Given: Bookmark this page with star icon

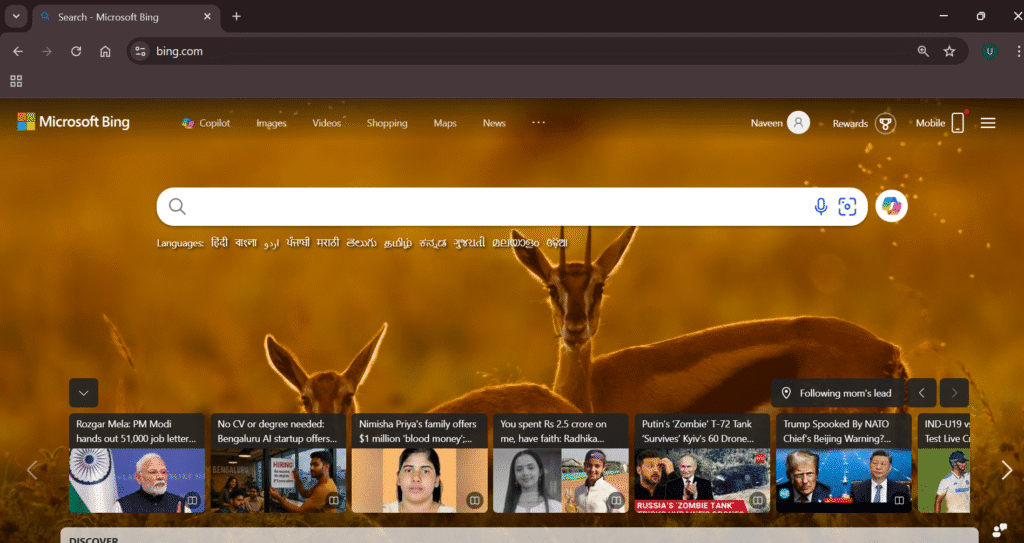Looking at the screenshot, I should point(950,51).
